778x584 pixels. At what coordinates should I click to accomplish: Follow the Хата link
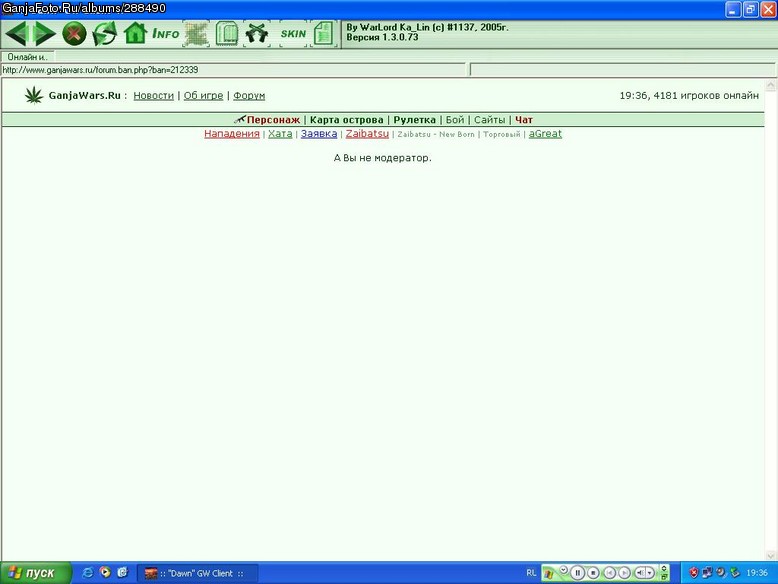(x=280, y=133)
